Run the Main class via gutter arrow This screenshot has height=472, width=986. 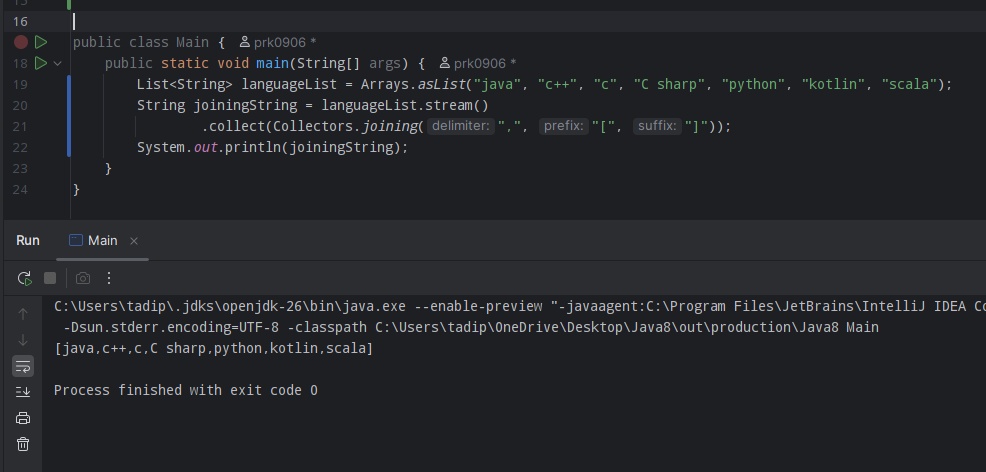[41, 42]
